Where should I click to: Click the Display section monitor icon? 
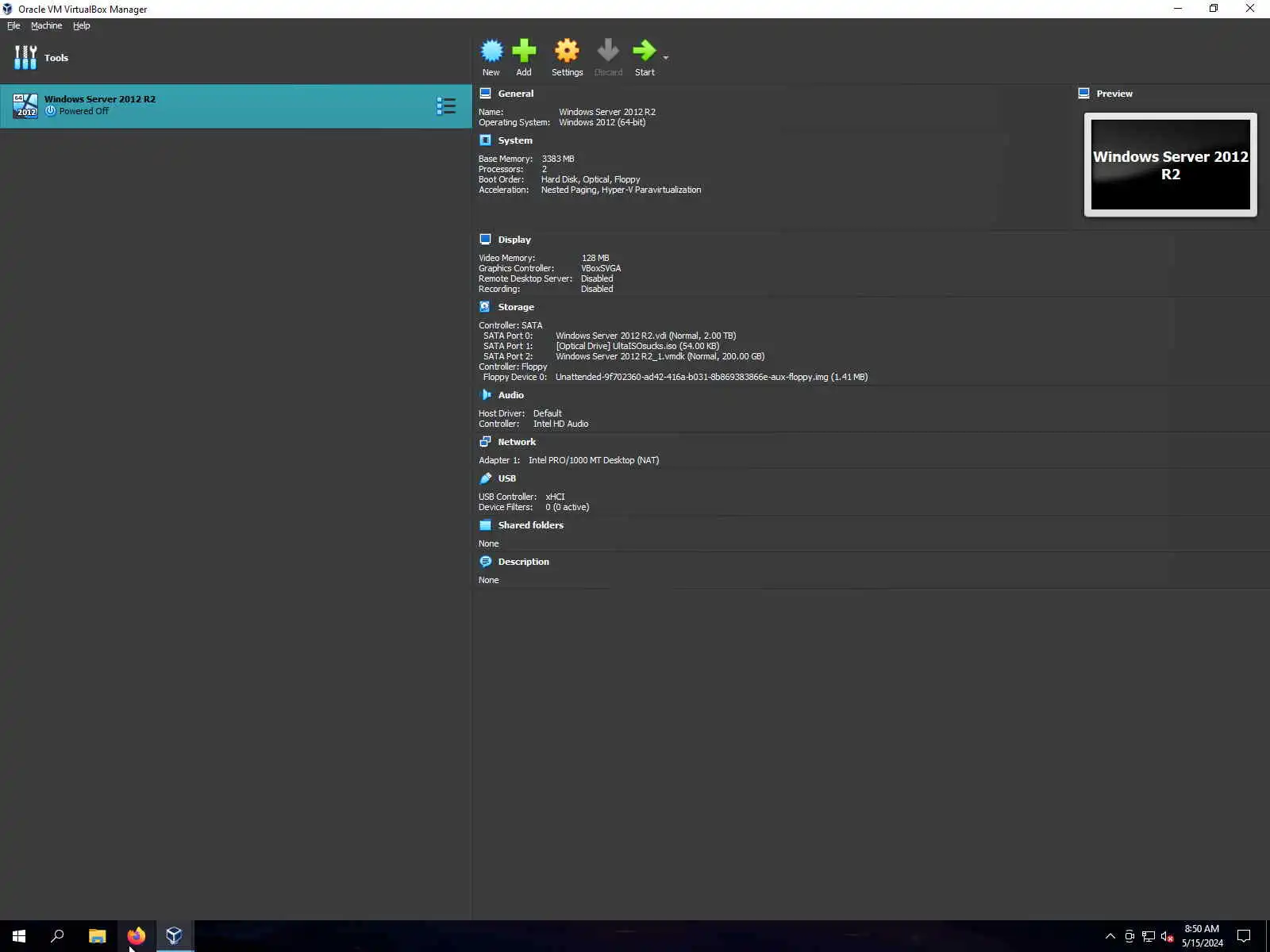485,240
